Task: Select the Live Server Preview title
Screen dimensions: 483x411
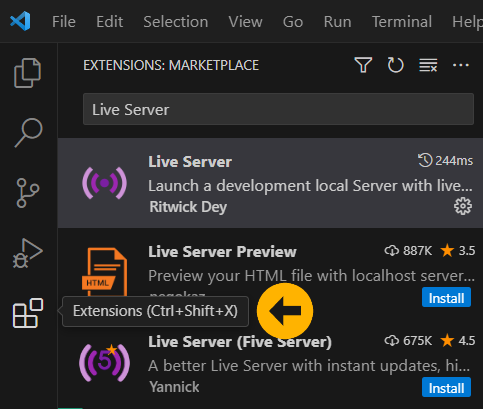Action: point(222,252)
